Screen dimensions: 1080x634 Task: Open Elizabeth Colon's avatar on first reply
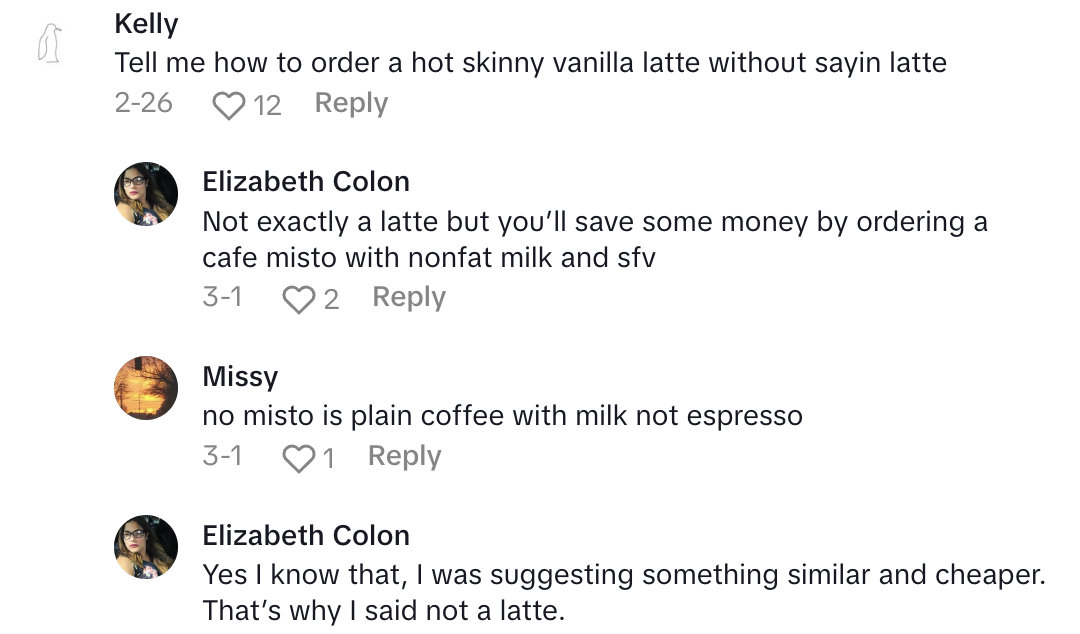pyautogui.click(x=146, y=194)
